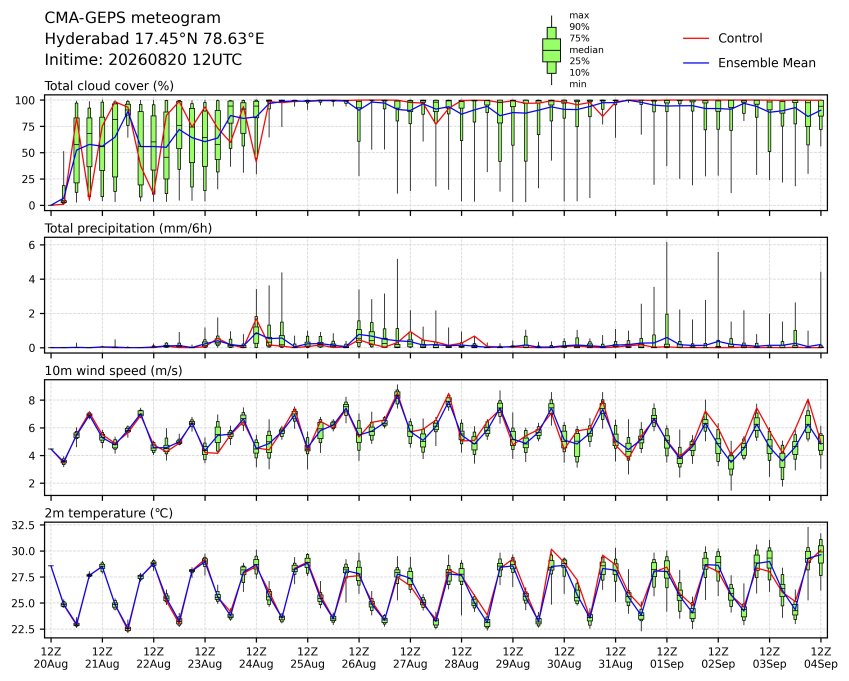Click the Control legend label
Image resolution: width=849 pixels, height=681 pixels.
click(x=740, y=38)
